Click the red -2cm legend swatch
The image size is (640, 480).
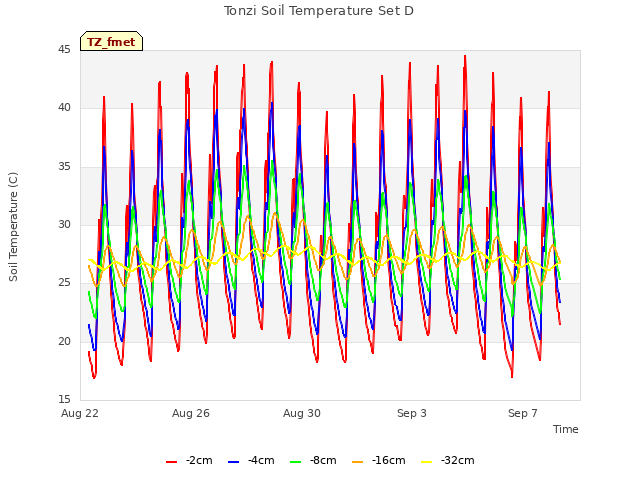pos(171,462)
